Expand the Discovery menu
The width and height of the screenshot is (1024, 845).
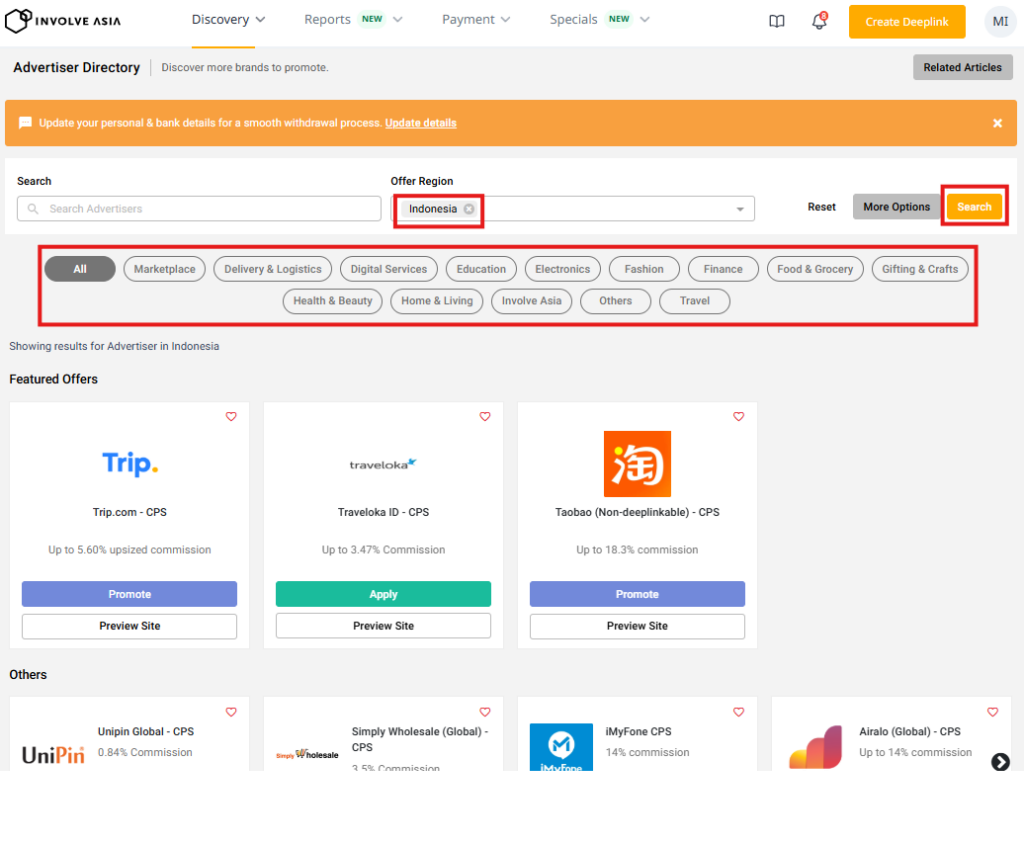tap(229, 20)
